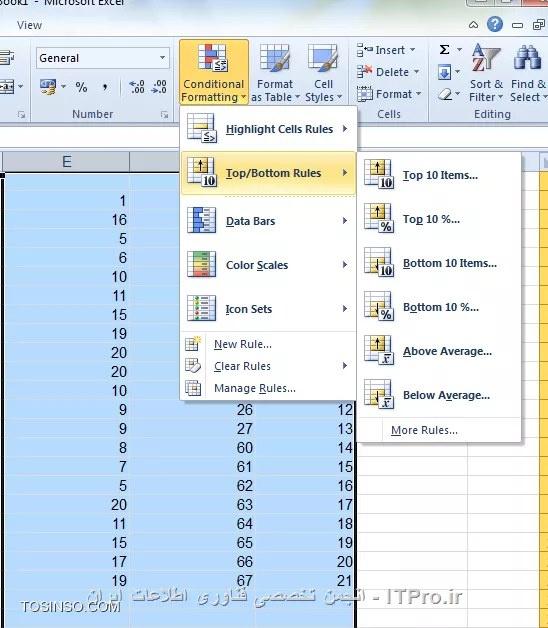Open Format as Table gallery
This screenshot has width=548, height=628.
click(275, 72)
